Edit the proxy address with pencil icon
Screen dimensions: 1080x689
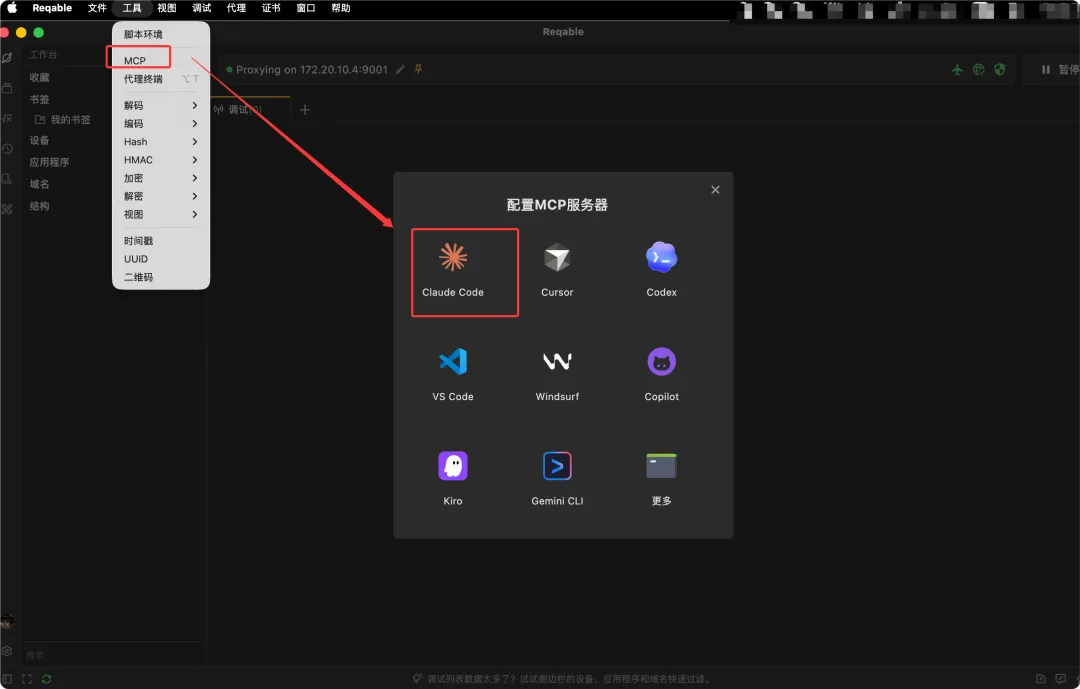[400, 70]
